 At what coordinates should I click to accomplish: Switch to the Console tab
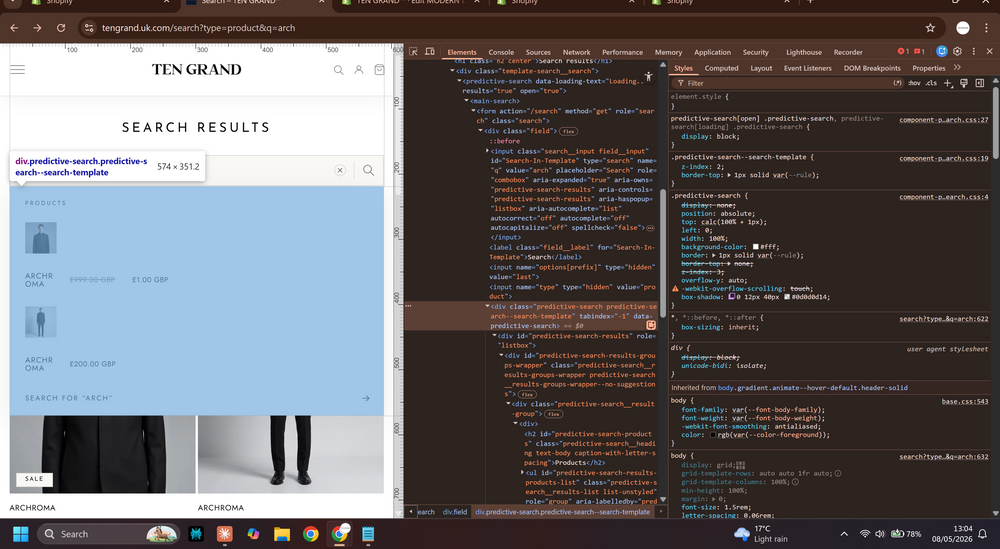(501, 52)
